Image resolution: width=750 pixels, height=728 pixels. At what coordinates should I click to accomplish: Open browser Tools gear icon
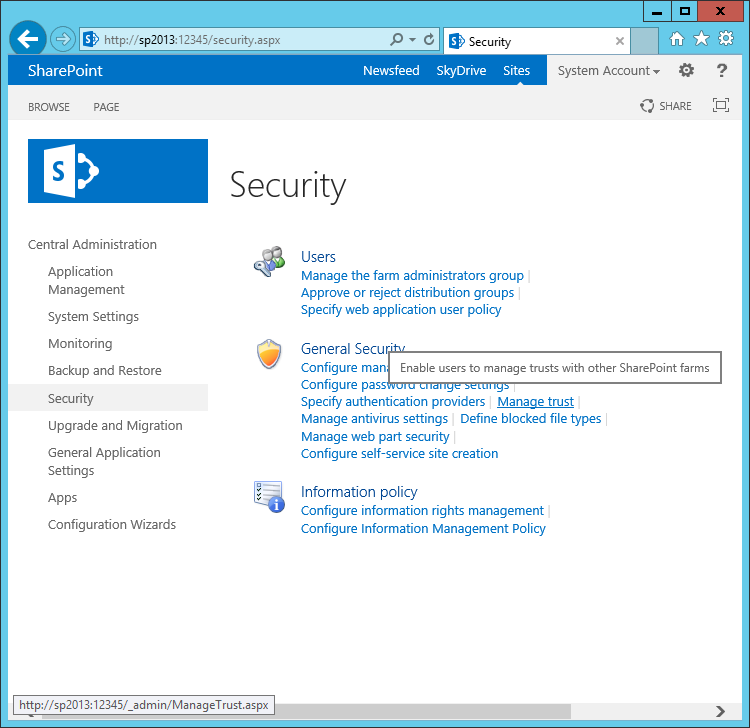pyautogui.click(x=726, y=38)
